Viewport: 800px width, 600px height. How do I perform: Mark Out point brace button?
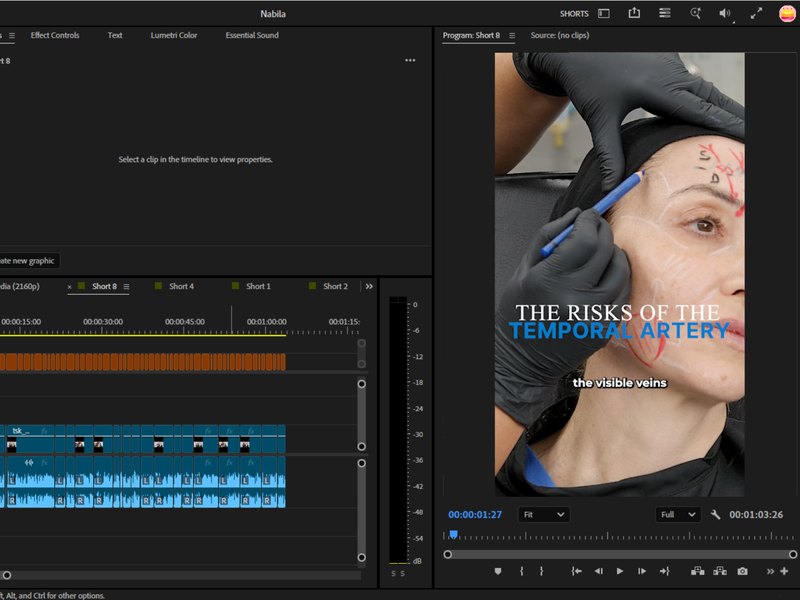(541, 571)
